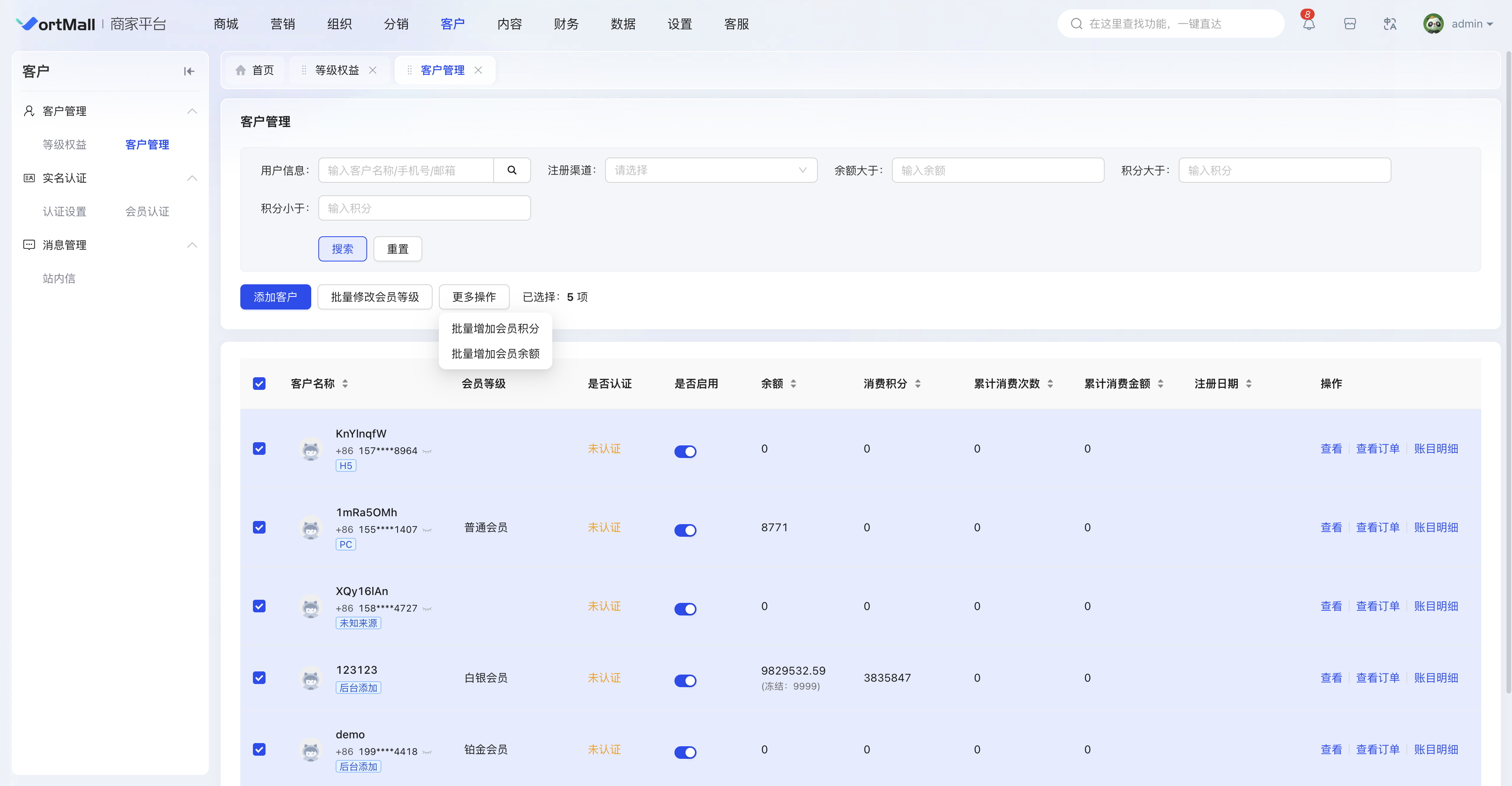Image resolution: width=1512 pixels, height=786 pixels.
Task: Click the notification bell icon
Action: [x=1308, y=24]
